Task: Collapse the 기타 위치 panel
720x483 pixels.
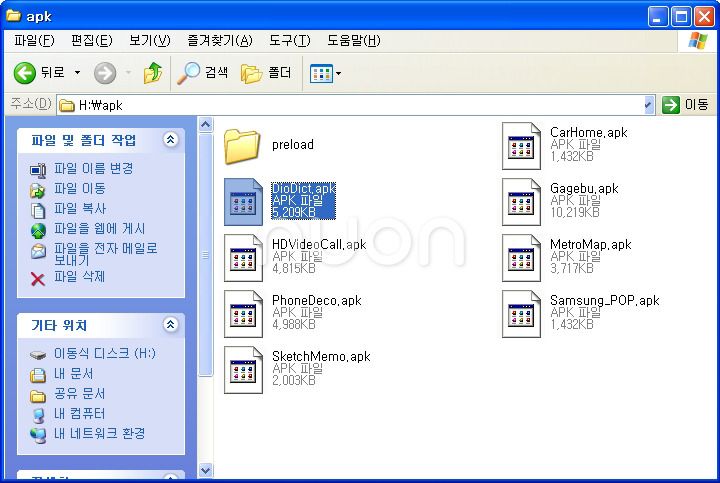Action: [x=170, y=324]
